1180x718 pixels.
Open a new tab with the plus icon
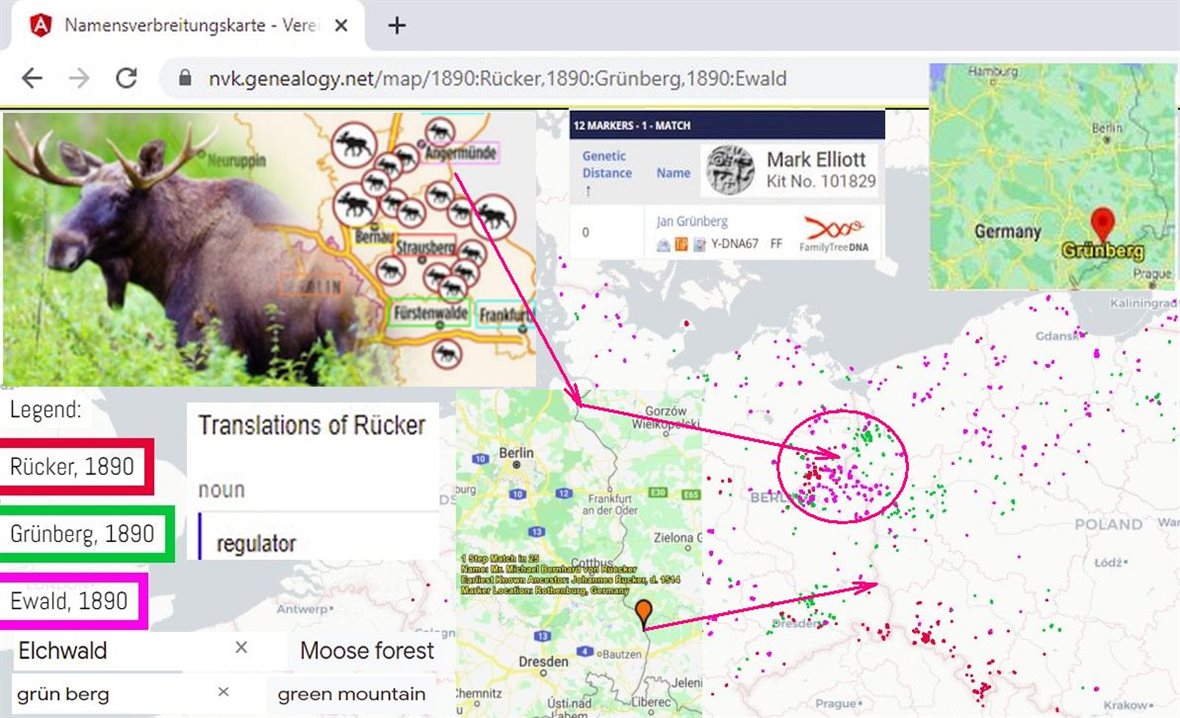click(x=397, y=25)
